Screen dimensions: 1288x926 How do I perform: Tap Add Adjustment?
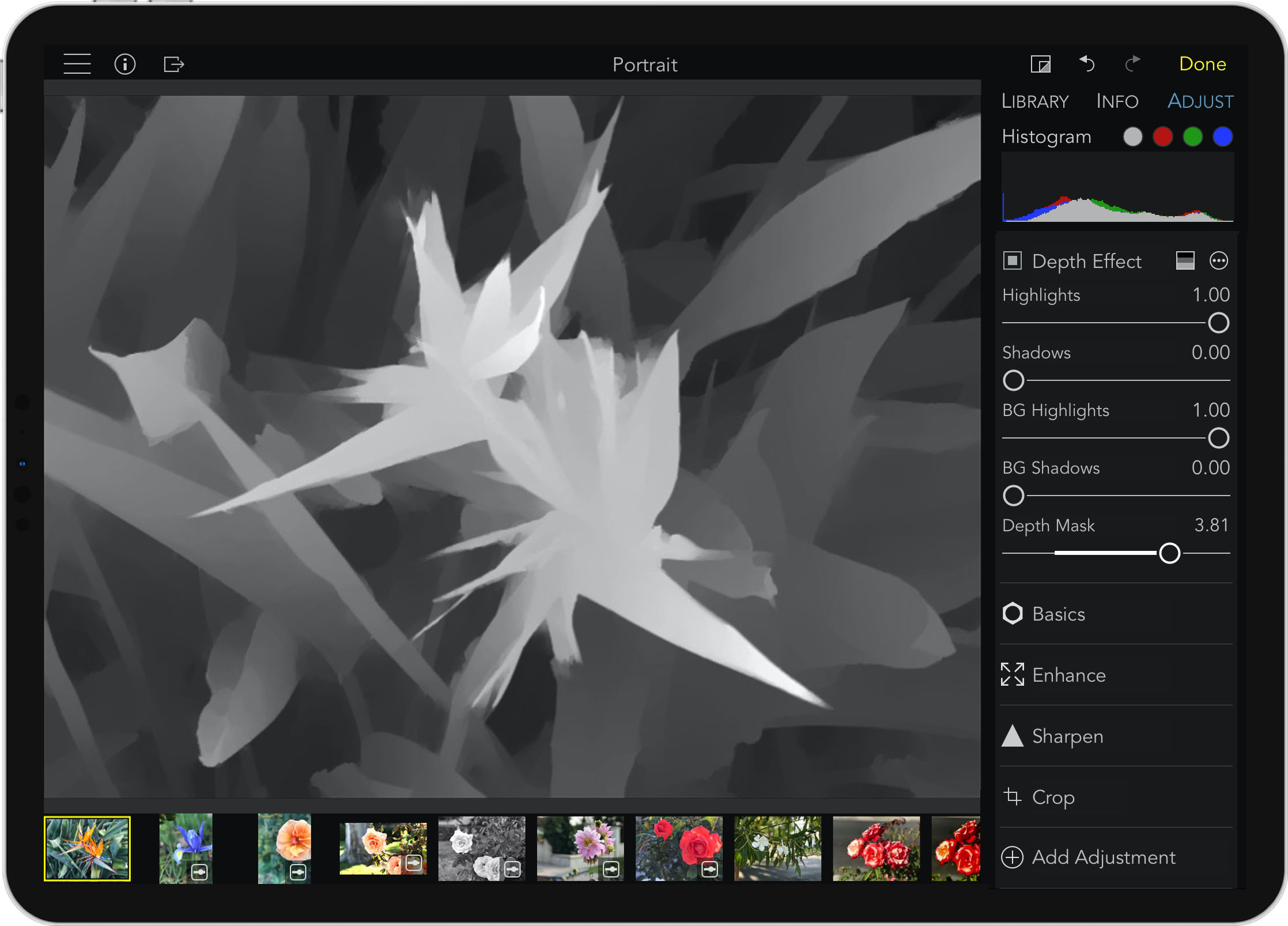[1116, 857]
